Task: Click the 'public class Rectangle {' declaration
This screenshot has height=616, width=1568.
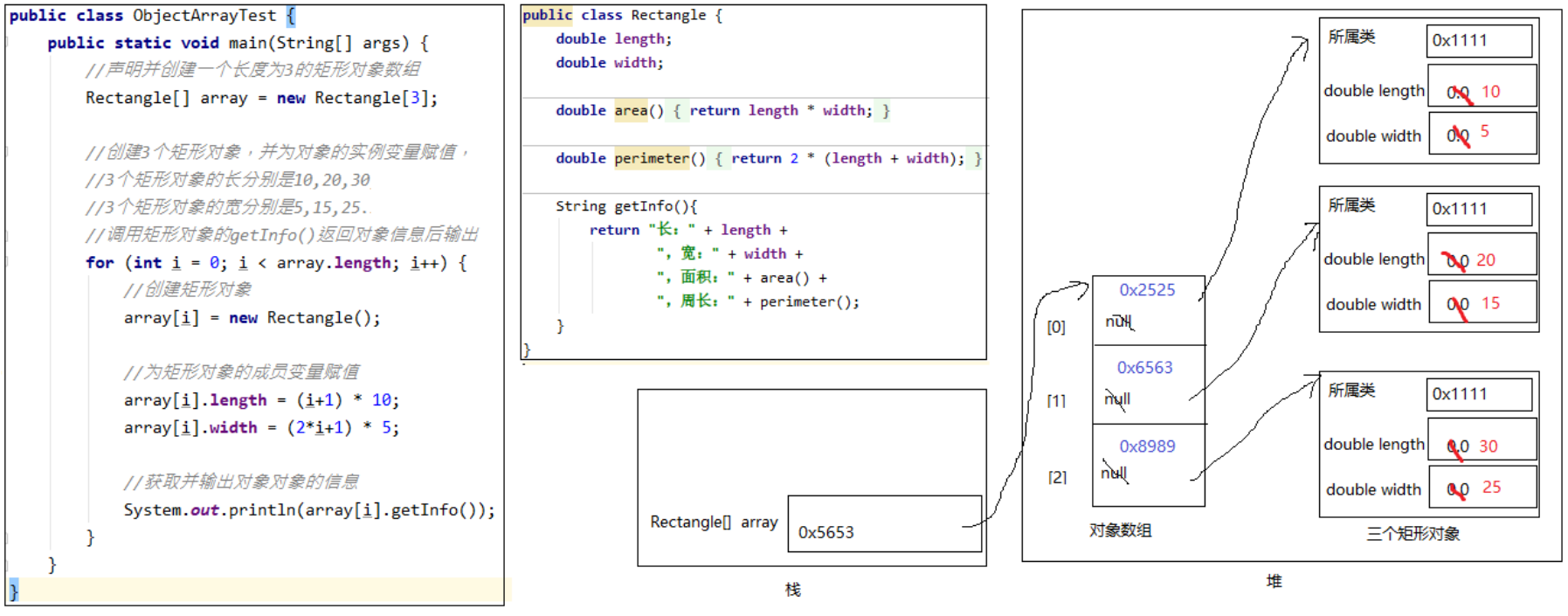Action: tap(622, 15)
